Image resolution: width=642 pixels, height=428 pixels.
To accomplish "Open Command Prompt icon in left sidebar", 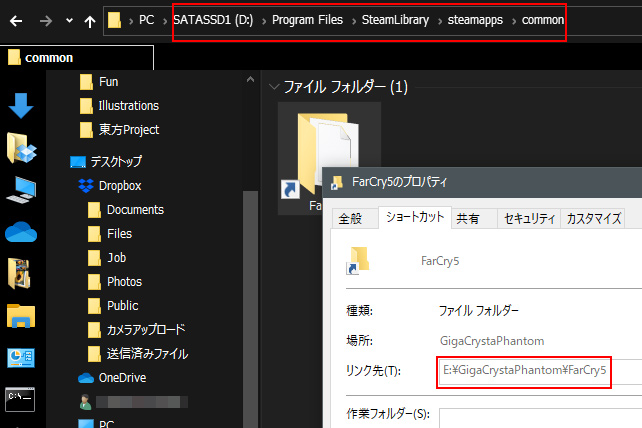I will (20, 399).
